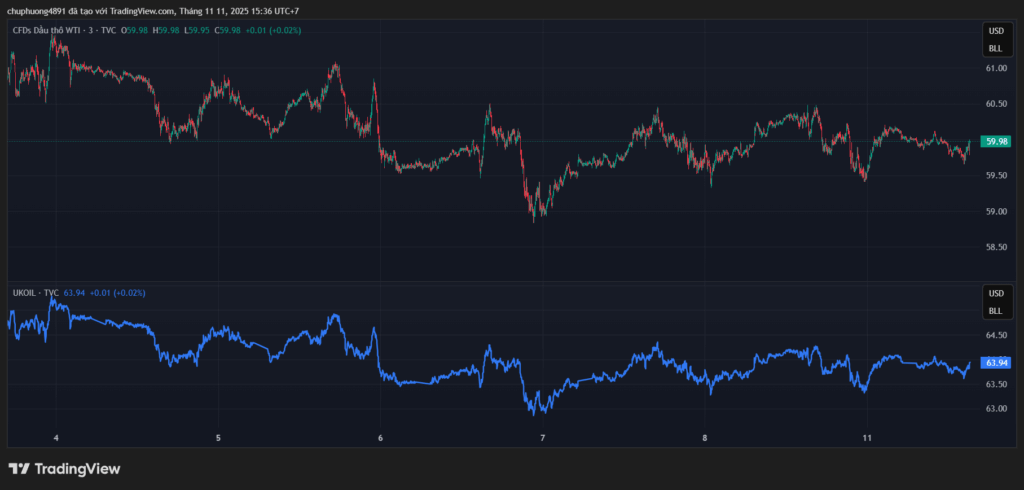Click the WTI legend Open value O59.98
This screenshot has width=1024, height=490.
pyautogui.click(x=135, y=30)
